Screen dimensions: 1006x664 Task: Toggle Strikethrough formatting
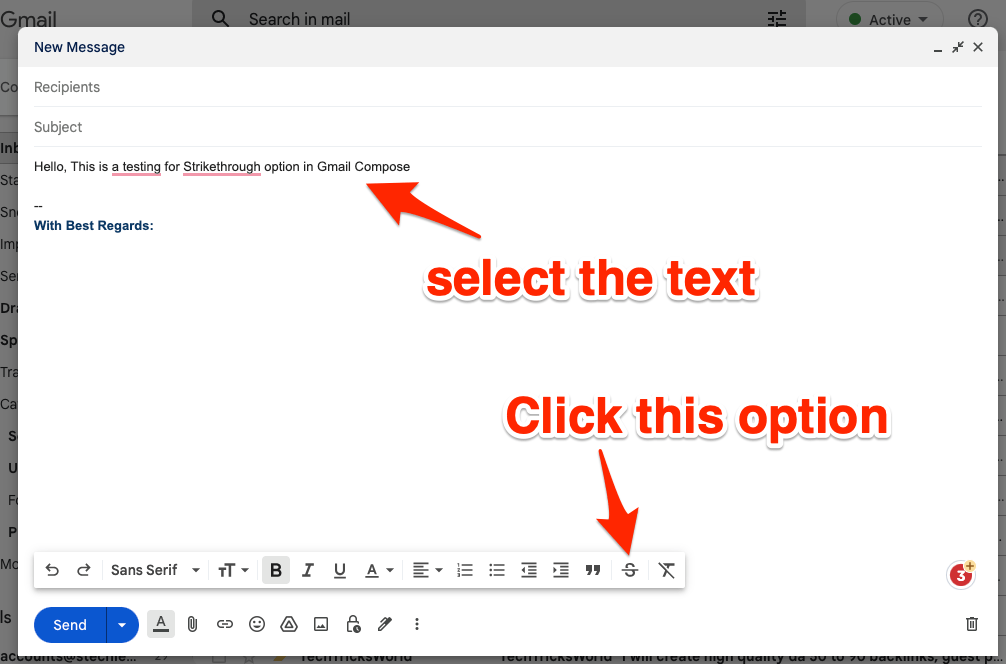[630, 570]
